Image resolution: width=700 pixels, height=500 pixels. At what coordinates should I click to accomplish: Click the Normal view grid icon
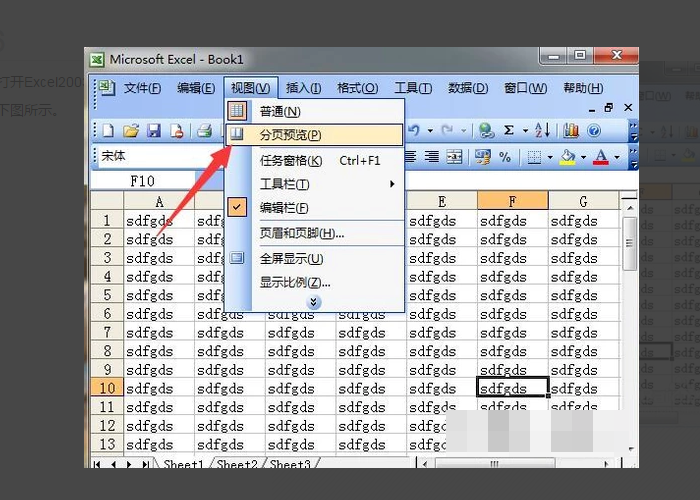pos(237,111)
